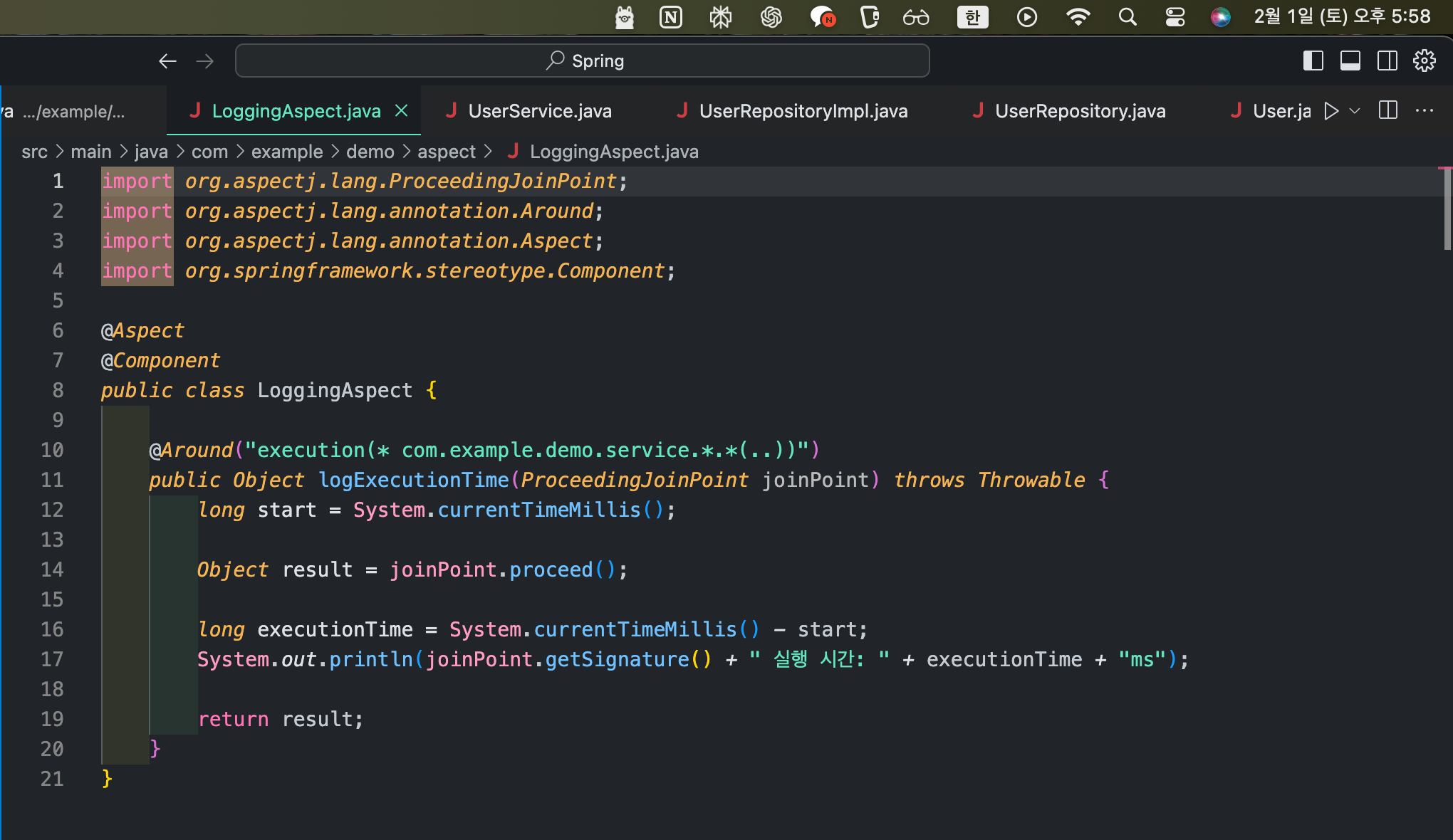Viewport: 1453px width, 840px height.
Task: Open the editor's more actions ellipsis
Action: click(x=1424, y=111)
